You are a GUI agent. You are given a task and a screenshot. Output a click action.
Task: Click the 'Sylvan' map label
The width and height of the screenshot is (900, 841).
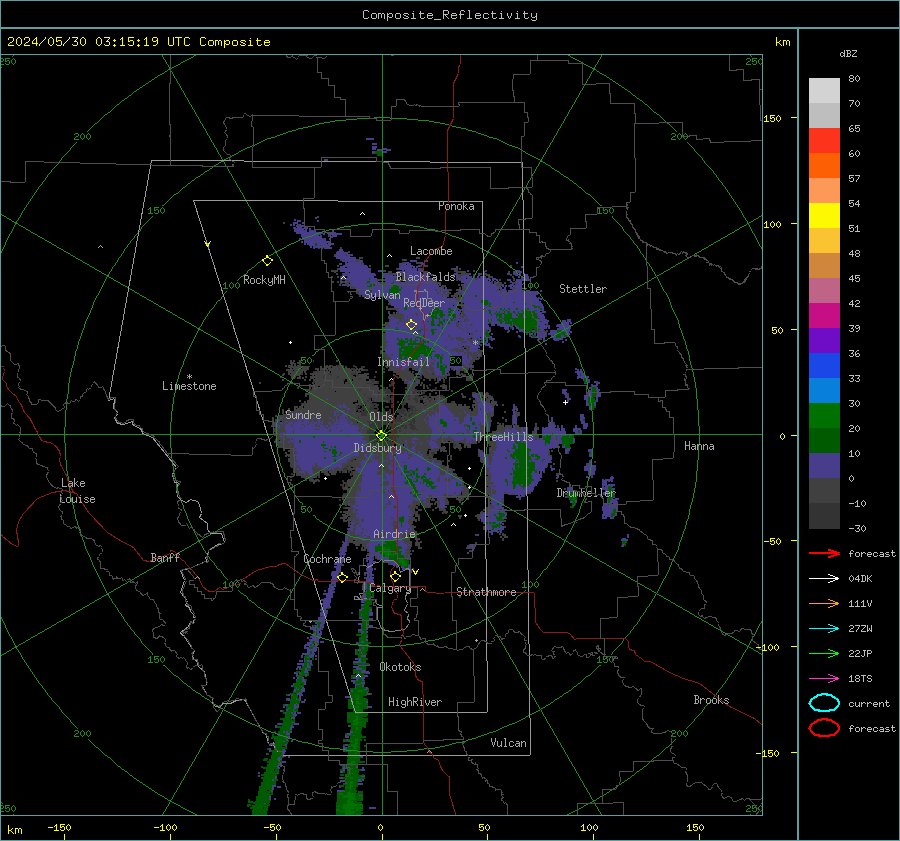pyautogui.click(x=382, y=295)
